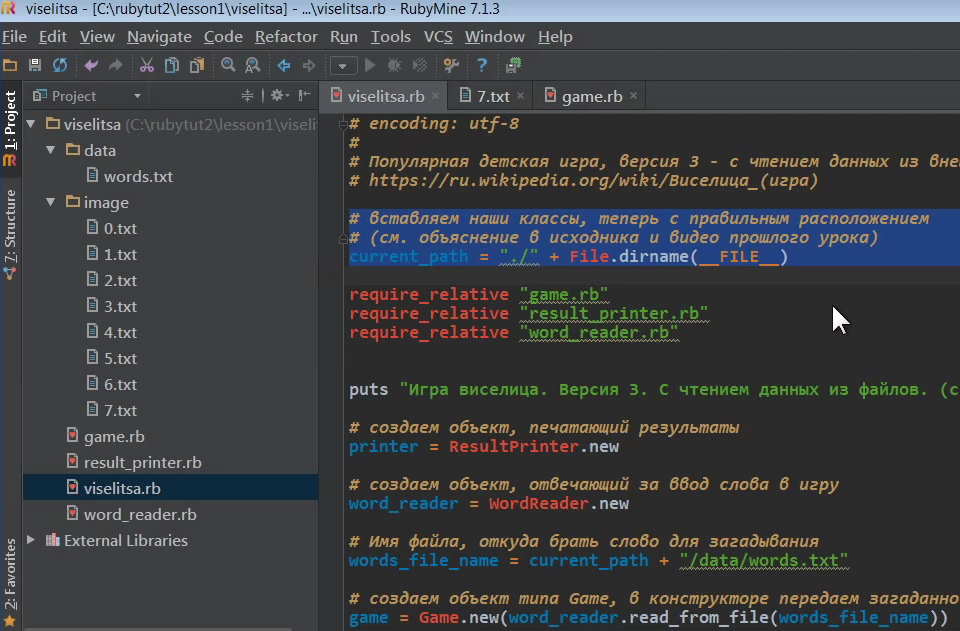This screenshot has width=960, height=631.
Task: Click the Replace magnifier icon
Action: tap(252, 65)
